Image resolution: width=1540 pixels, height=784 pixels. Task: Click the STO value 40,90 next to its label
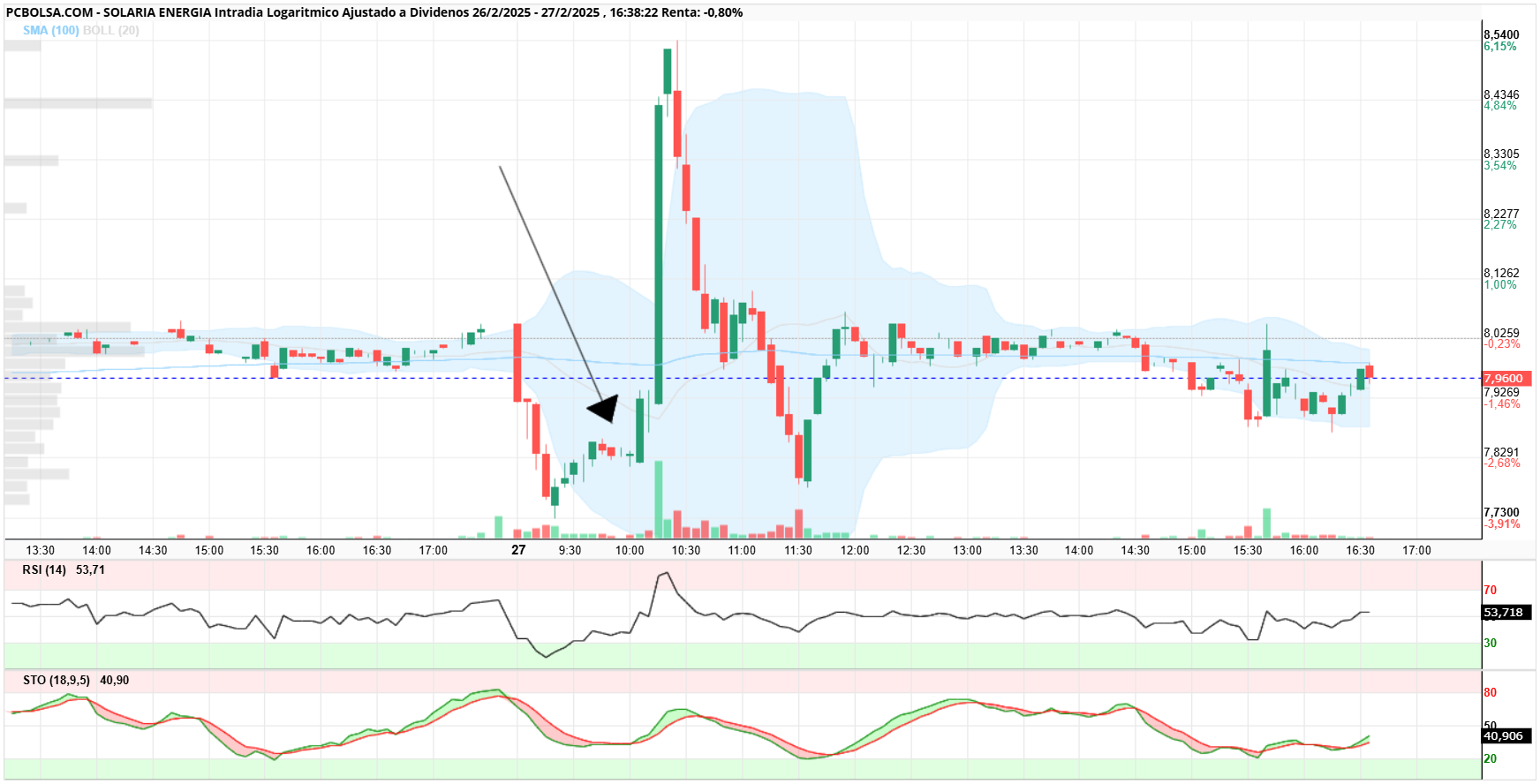pyautogui.click(x=114, y=680)
